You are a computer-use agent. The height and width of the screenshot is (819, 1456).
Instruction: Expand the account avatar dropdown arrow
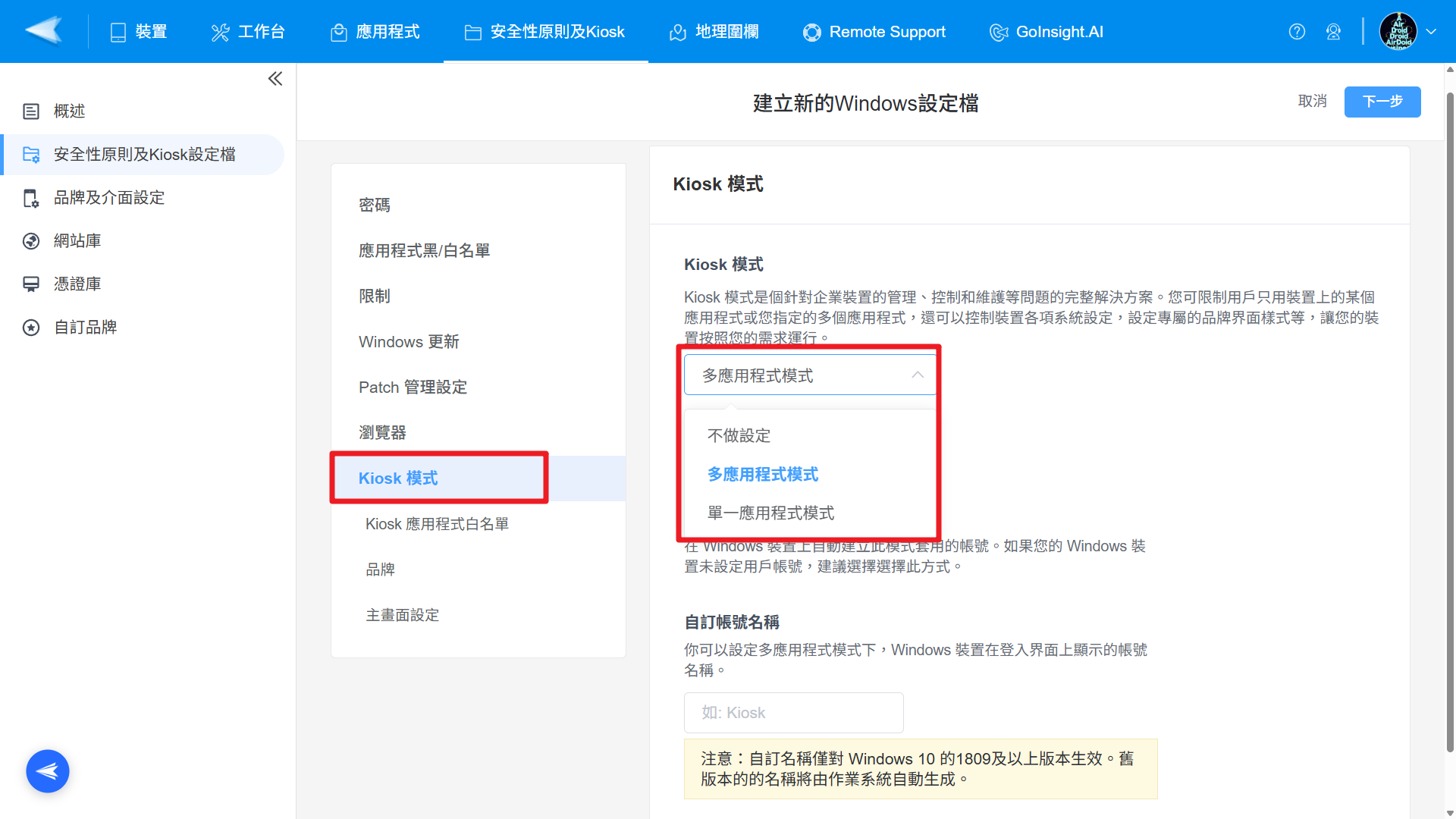tap(1431, 32)
